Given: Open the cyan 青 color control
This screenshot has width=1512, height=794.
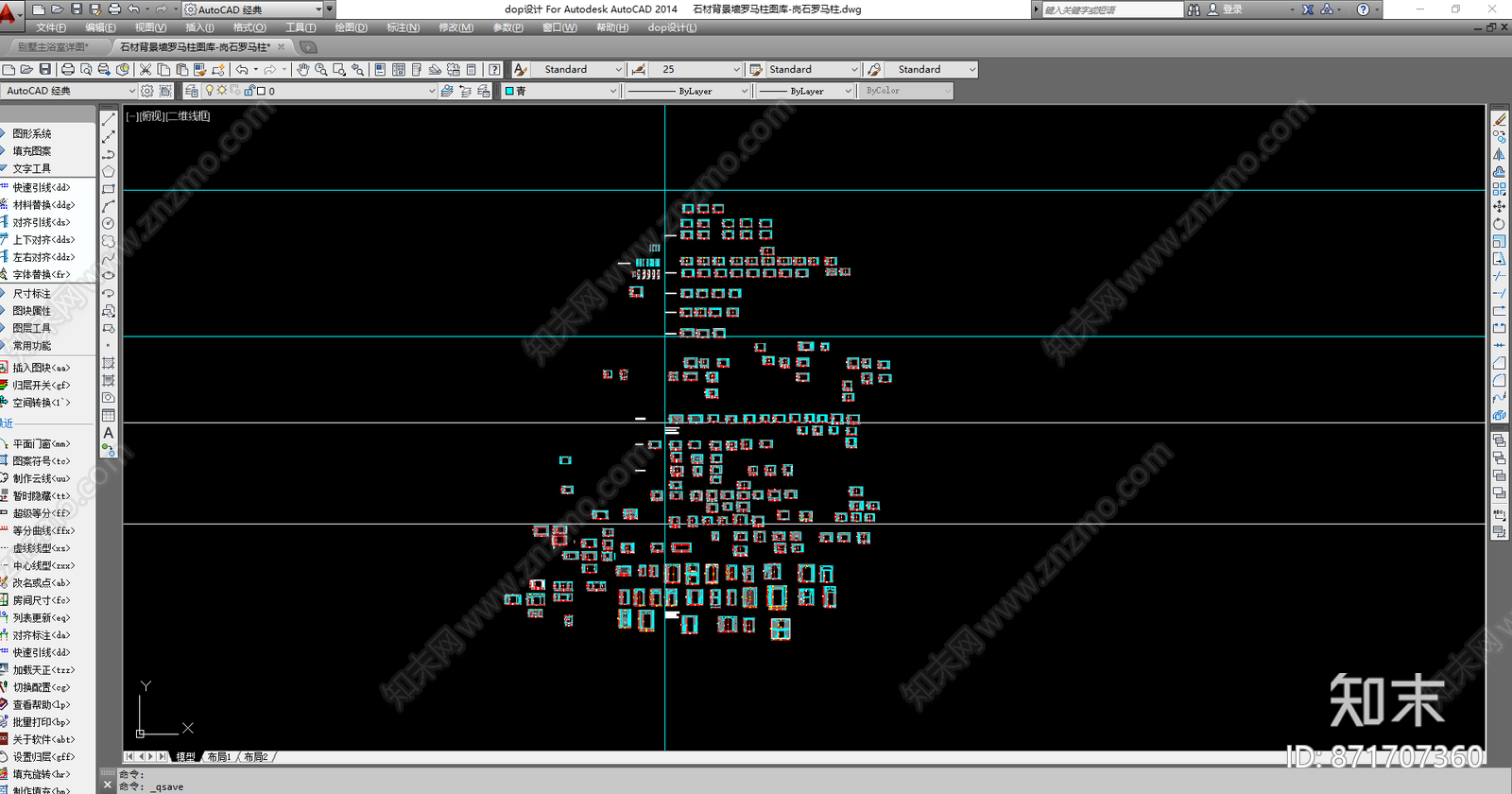Looking at the screenshot, I should point(560,92).
